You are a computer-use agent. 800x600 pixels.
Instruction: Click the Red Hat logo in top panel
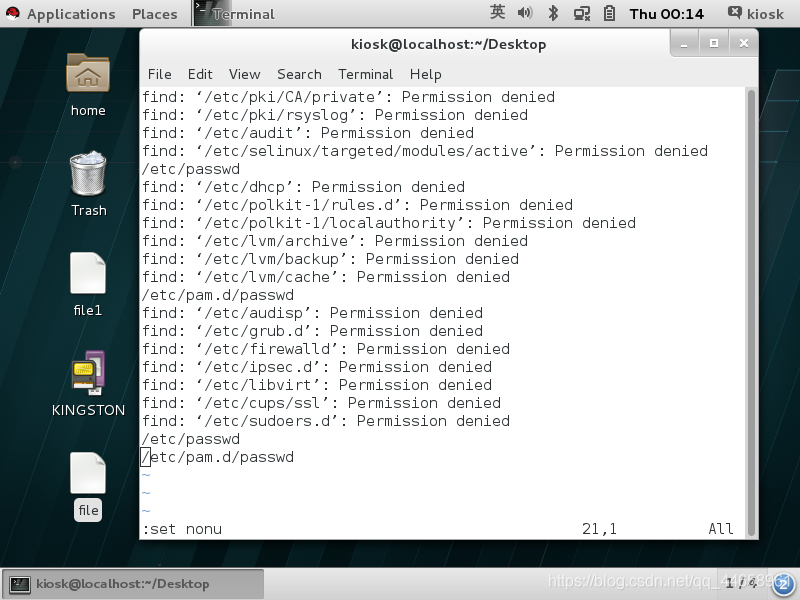pyautogui.click(x=12, y=13)
